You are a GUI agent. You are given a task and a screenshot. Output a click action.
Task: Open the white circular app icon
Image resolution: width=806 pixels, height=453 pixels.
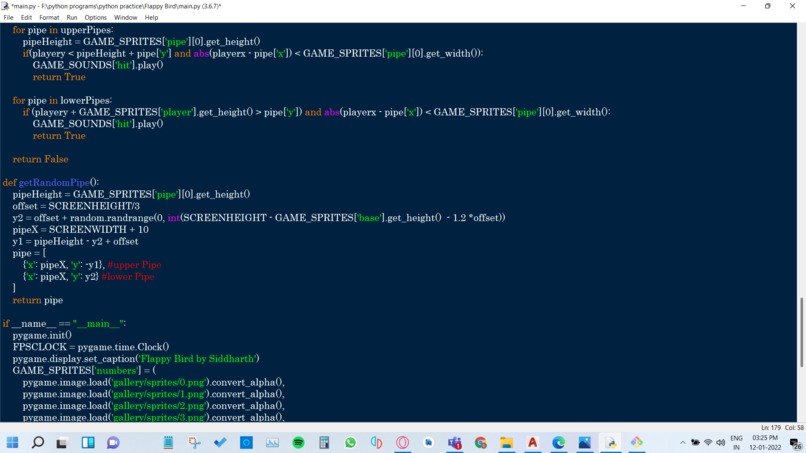pos(428,442)
